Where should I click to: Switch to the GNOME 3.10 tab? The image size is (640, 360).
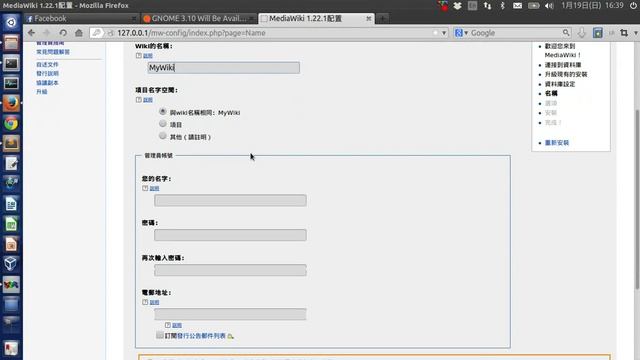tap(199, 19)
